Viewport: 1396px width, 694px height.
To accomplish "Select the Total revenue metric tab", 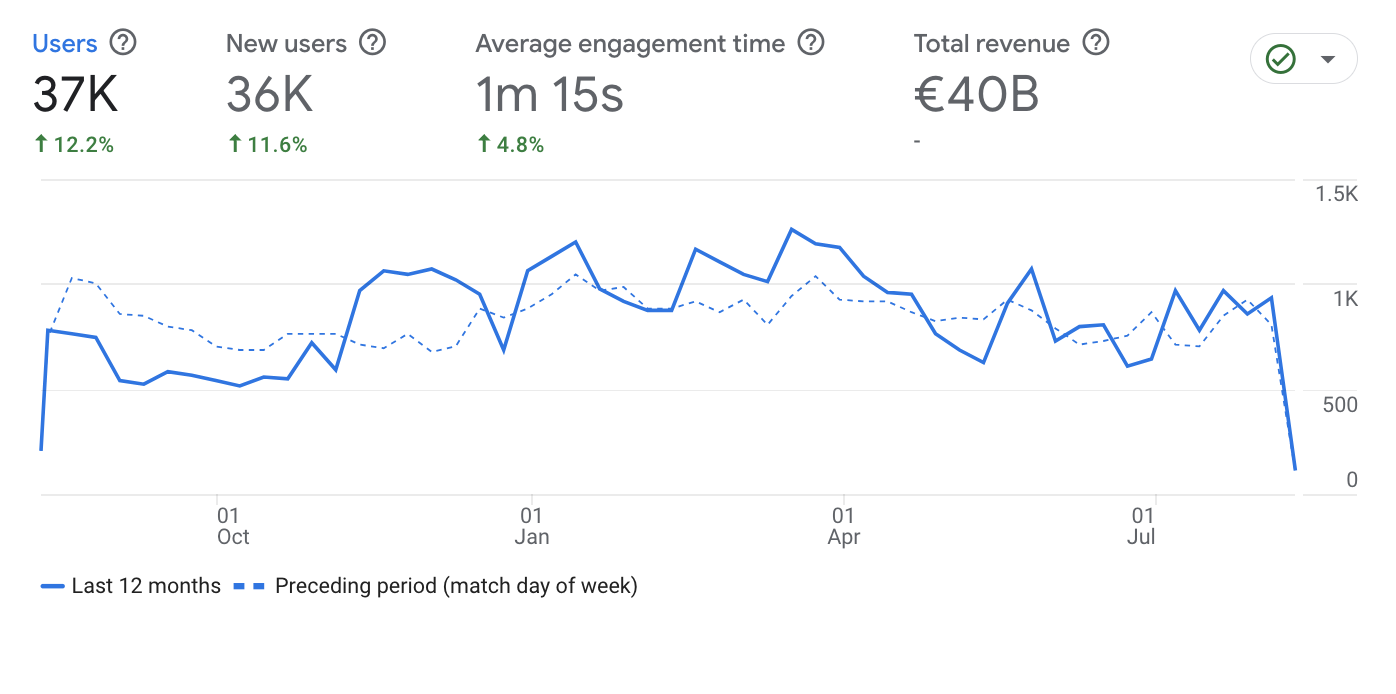I will (x=991, y=44).
